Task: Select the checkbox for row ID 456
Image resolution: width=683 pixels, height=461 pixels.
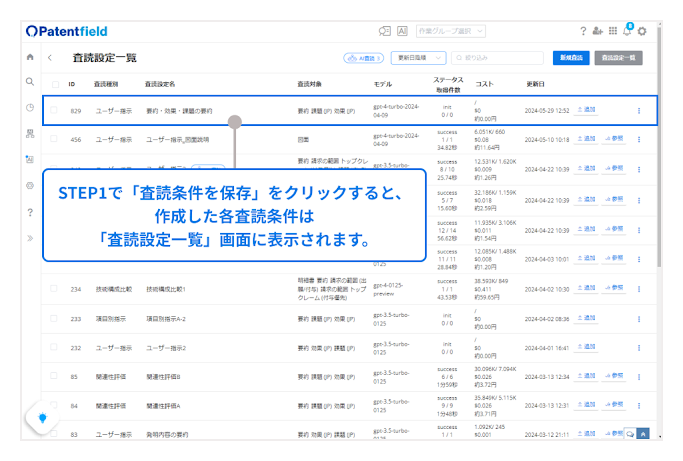Action: [x=54, y=140]
